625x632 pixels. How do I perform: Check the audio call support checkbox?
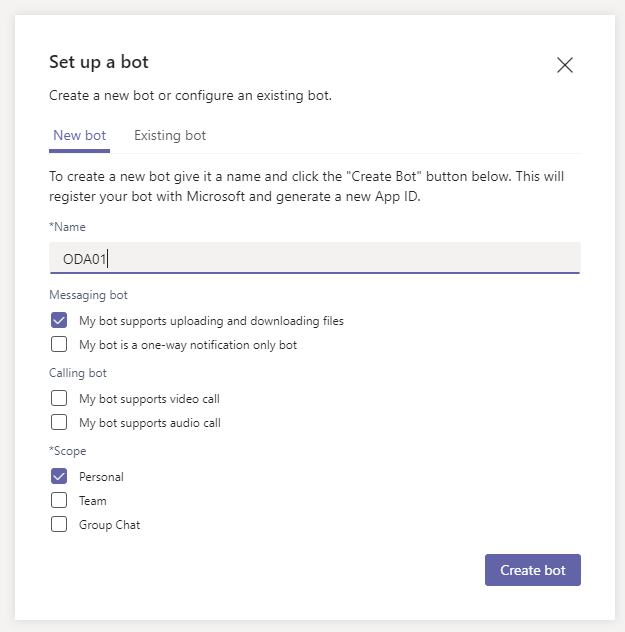pos(59,422)
